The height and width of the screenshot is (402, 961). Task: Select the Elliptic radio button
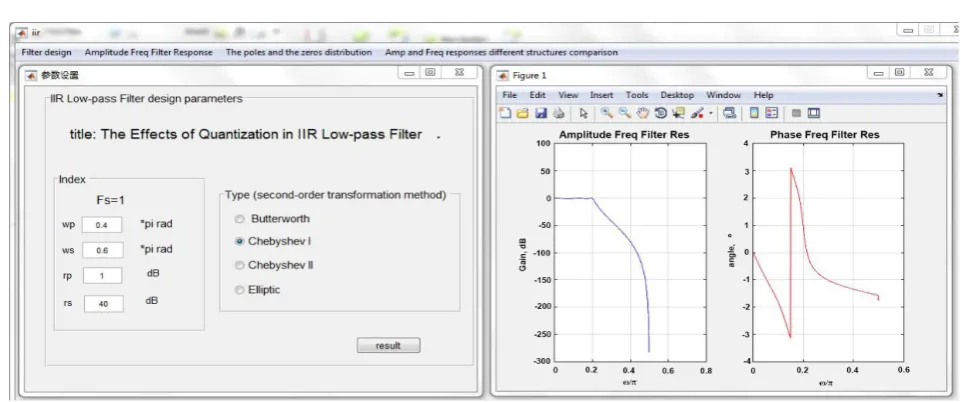(x=240, y=290)
